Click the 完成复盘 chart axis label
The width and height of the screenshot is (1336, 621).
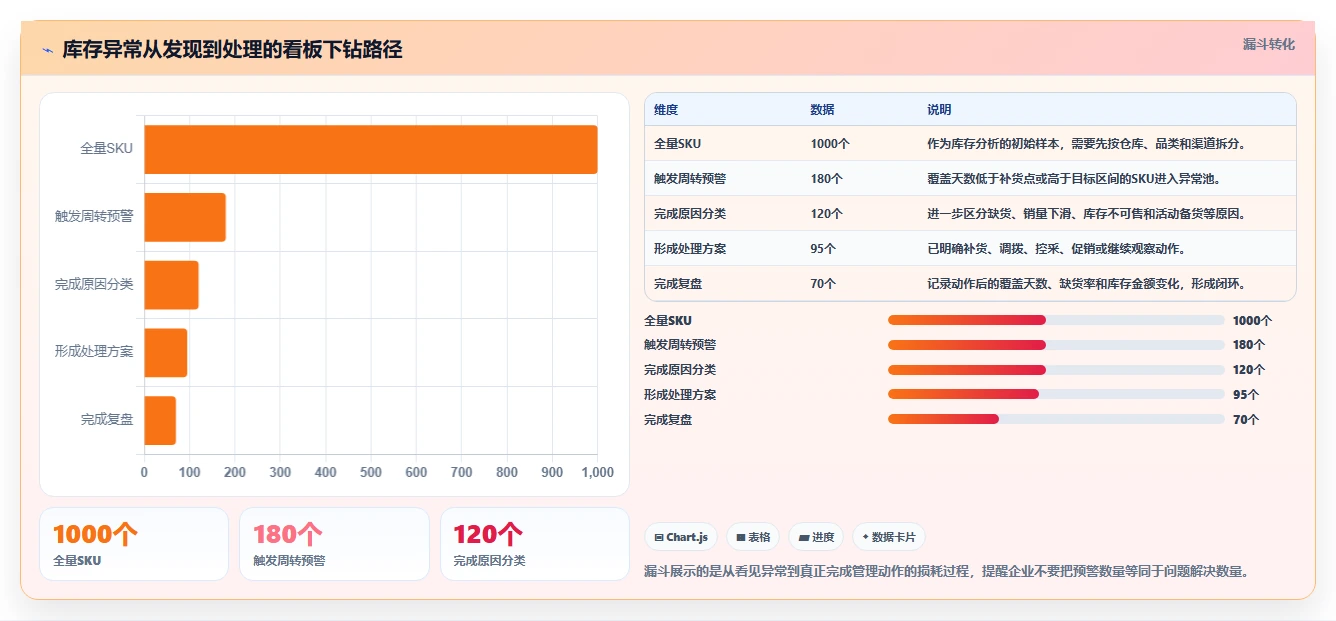107,420
